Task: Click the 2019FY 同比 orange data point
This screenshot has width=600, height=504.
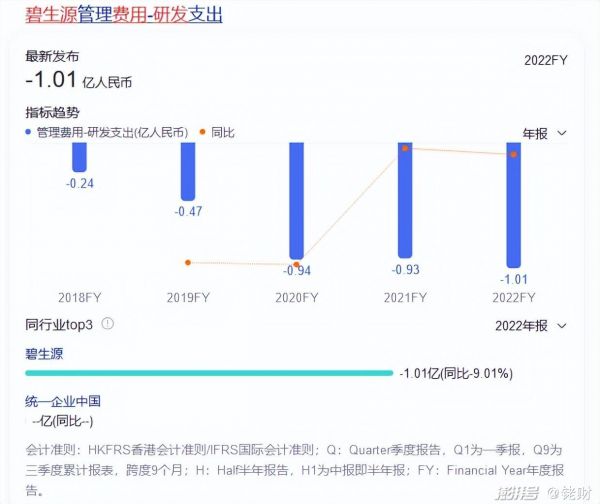Action: tap(188, 263)
